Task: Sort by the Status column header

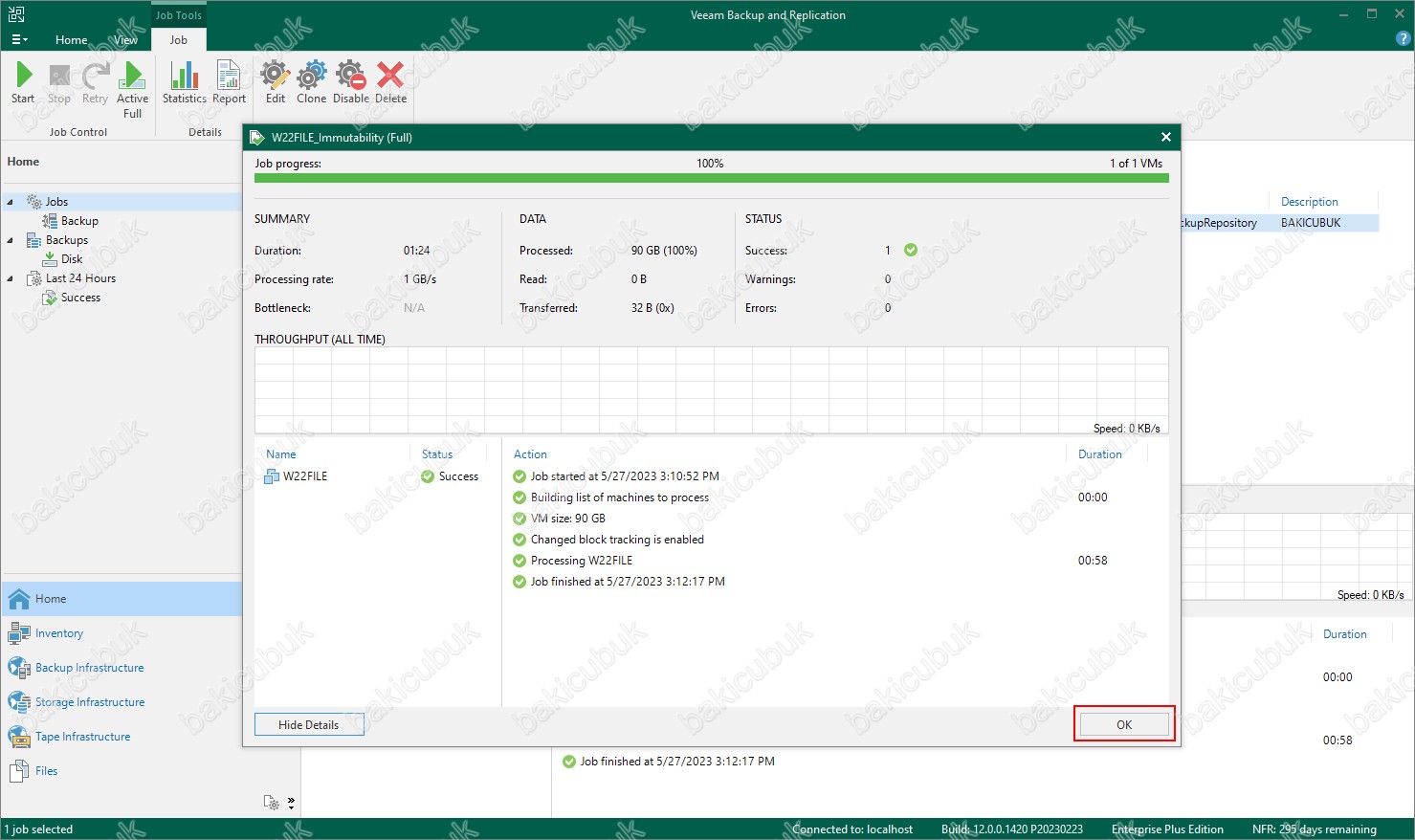Action: [437, 454]
